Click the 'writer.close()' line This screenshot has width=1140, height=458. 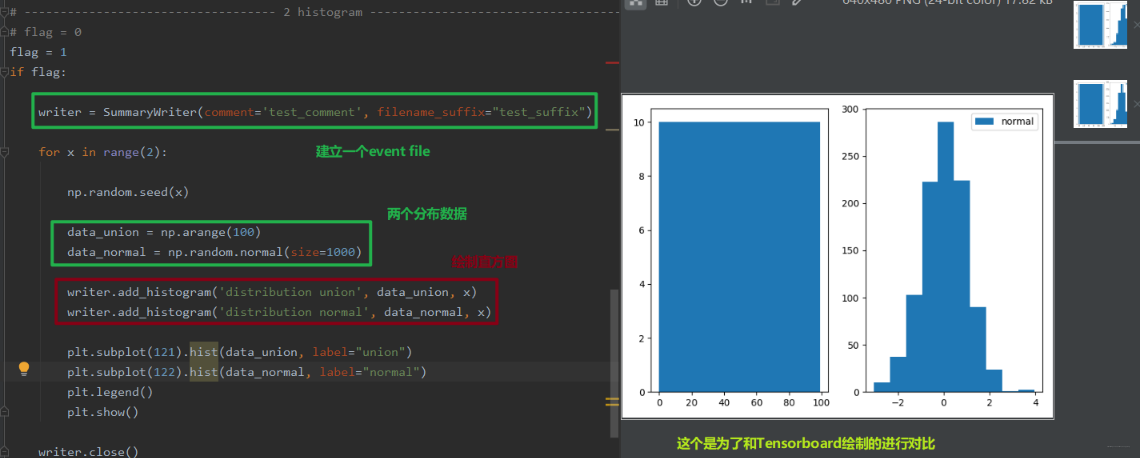(88, 451)
